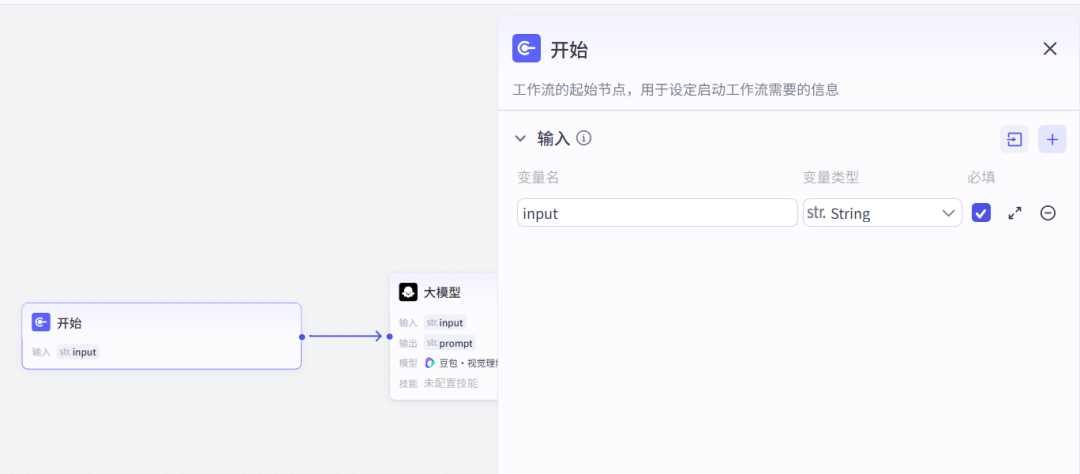Click the str.input tag in the 开始 node
Image resolution: width=1080 pixels, height=474 pixels.
pos(78,352)
